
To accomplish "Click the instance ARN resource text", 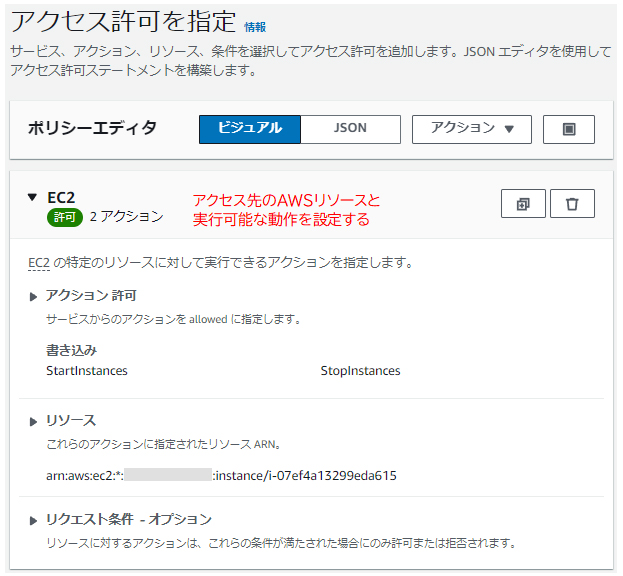I will coord(221,476).
